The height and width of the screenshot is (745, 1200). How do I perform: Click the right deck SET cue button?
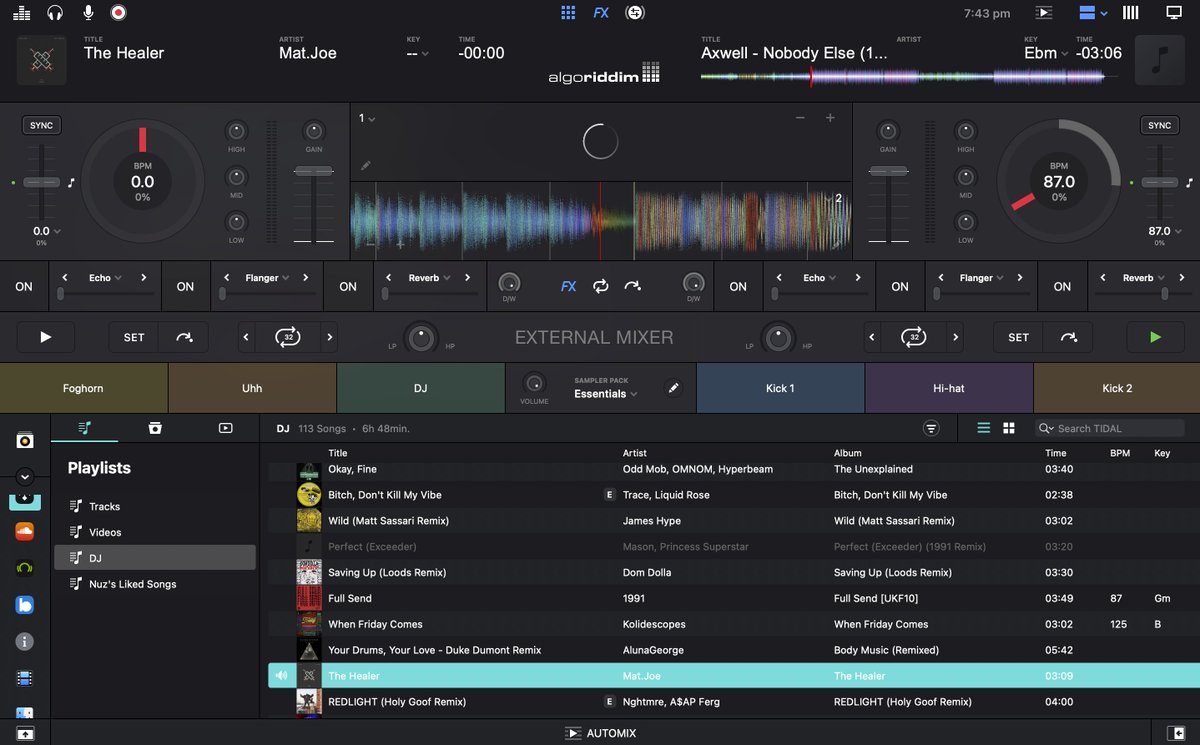(x=1018, y=337)
